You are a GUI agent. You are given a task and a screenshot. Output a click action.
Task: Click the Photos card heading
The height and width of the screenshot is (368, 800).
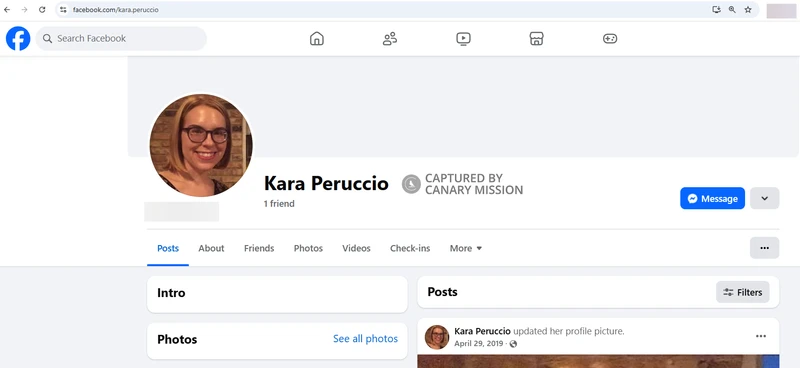177,339
